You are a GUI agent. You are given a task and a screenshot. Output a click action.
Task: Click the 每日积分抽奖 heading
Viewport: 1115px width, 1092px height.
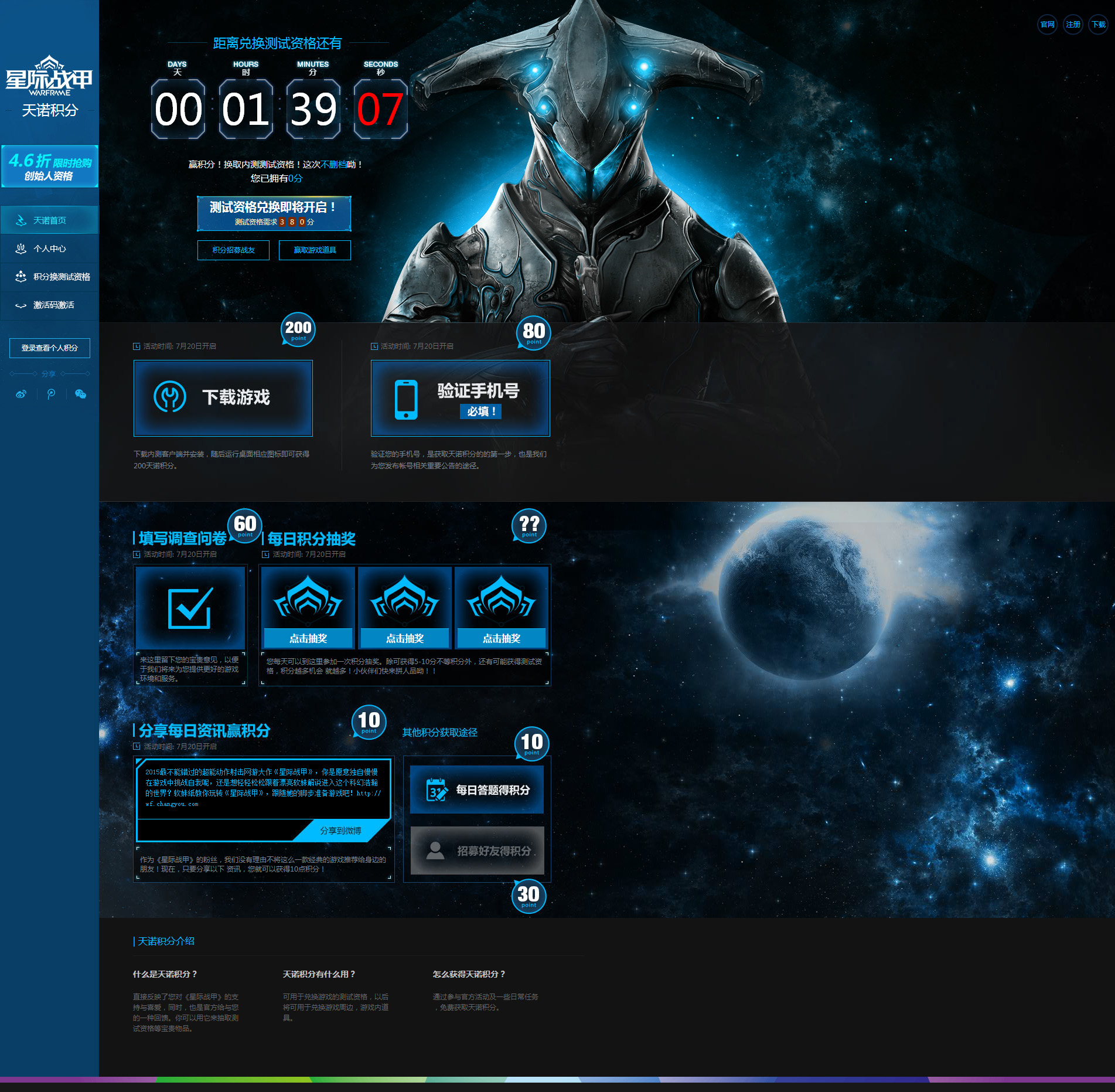pyautogui.click(x=312, y=539)
